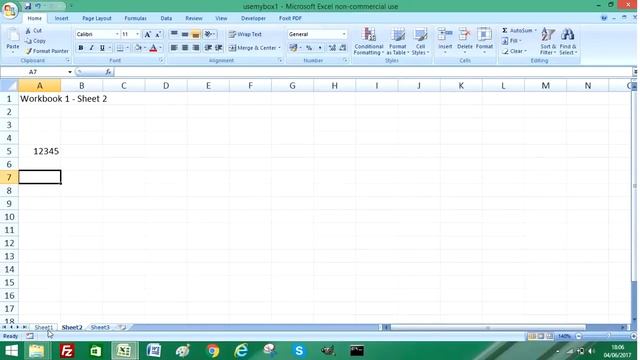Decrease indent icon
Image resolution: width=640 pixels, height=360 pixels.
[208, 48]
